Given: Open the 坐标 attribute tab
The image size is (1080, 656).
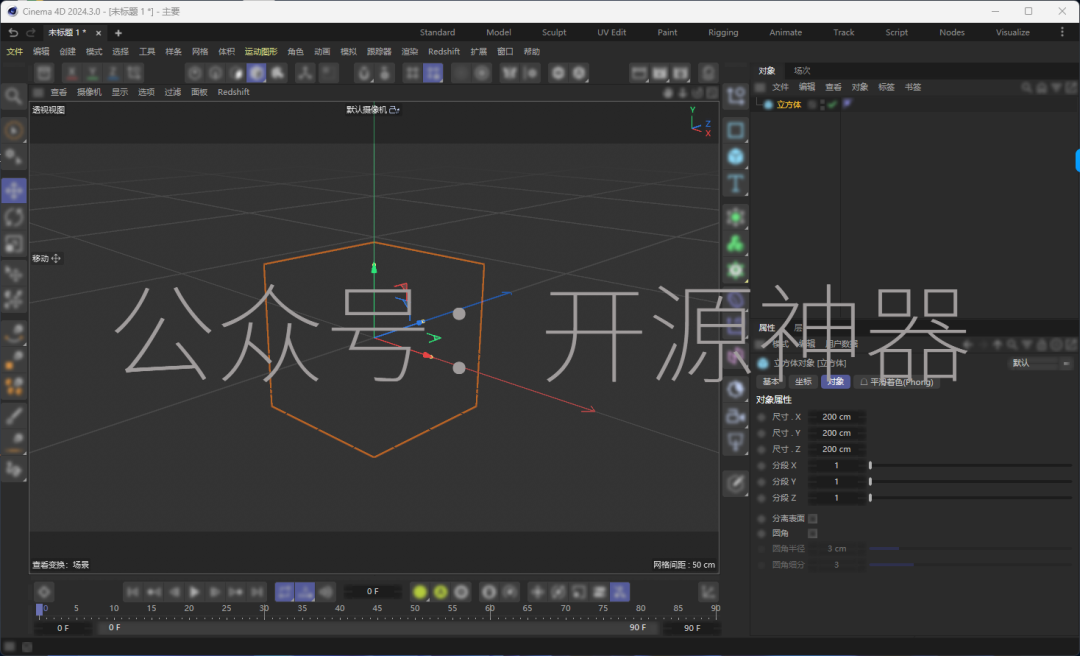Looking at the screenshot, I should 803,382.
